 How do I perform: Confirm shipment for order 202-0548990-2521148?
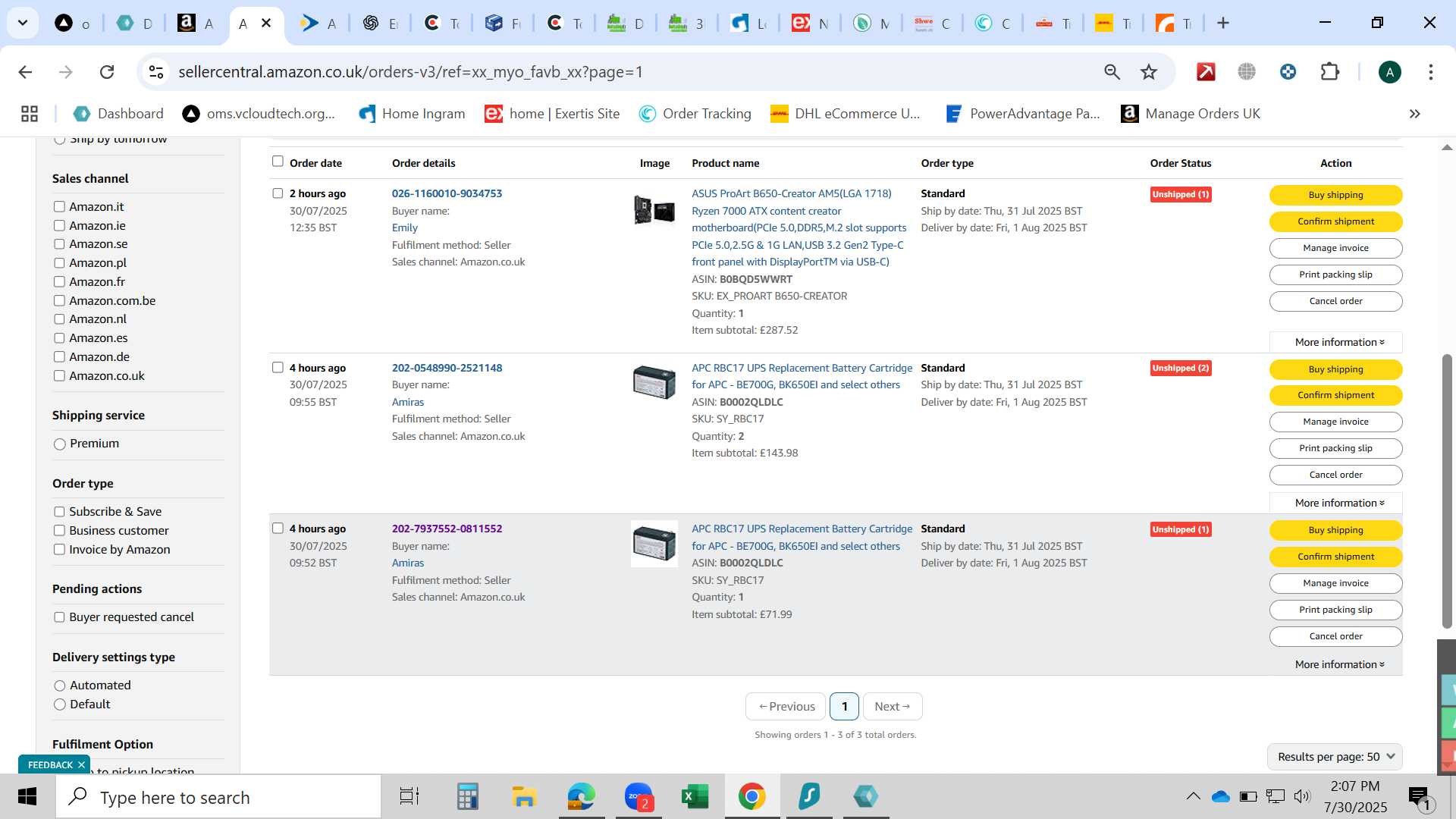click(1335, 395)
